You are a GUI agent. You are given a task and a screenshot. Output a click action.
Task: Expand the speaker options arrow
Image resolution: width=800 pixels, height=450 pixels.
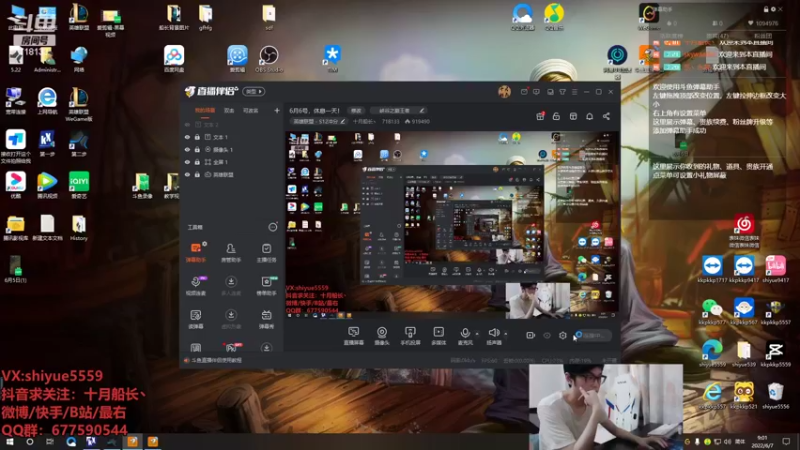click(x=506, y=334)
